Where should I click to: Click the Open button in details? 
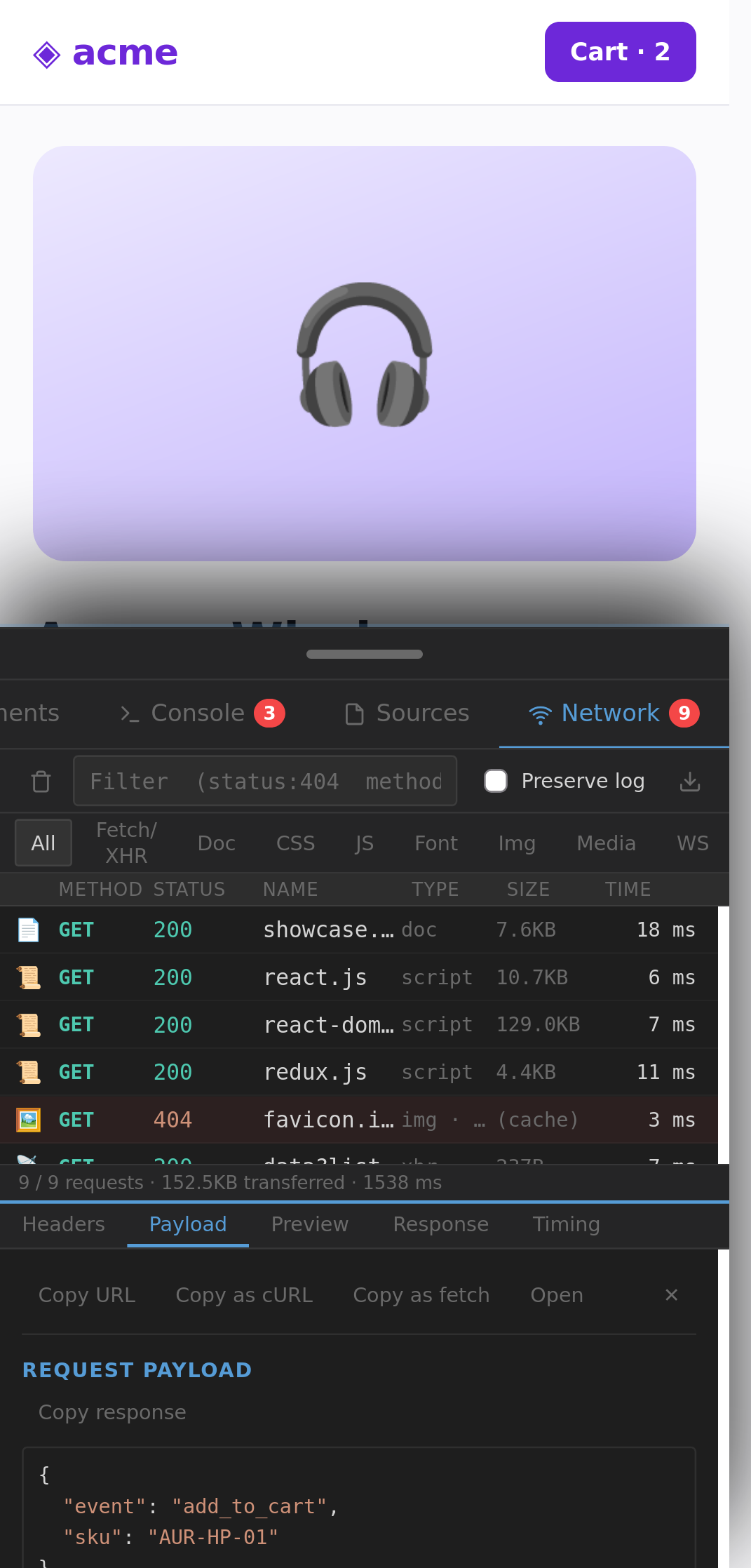click(x=557, y=1295)
